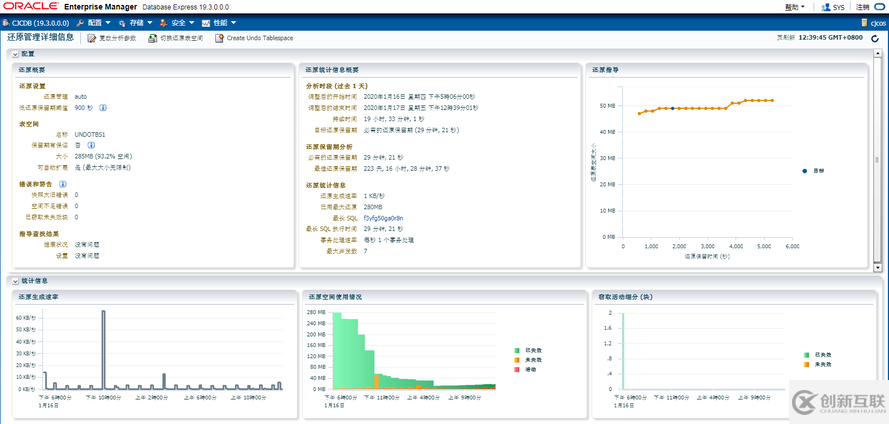This screenshot has width=889, height=424.
Task: Open the 存储 menu dropdown arrow
Action: tap(150, 23)
